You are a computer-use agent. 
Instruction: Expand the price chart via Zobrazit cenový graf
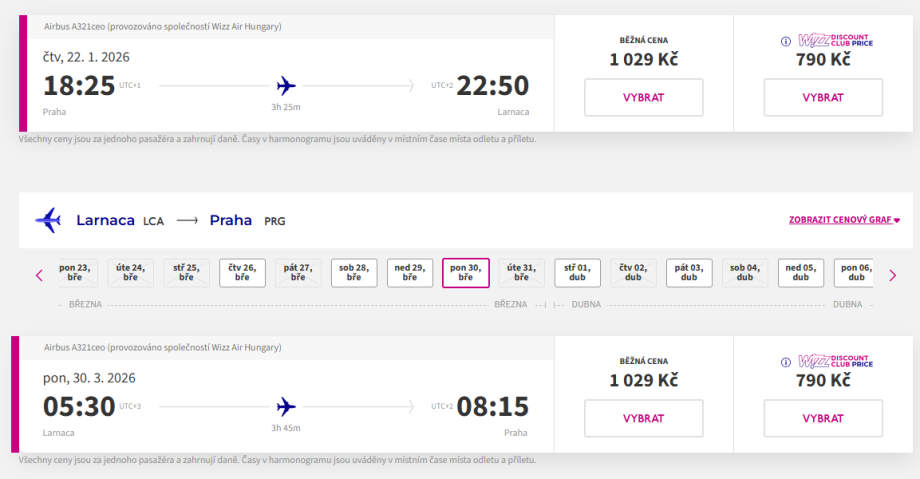coord(844,220)
